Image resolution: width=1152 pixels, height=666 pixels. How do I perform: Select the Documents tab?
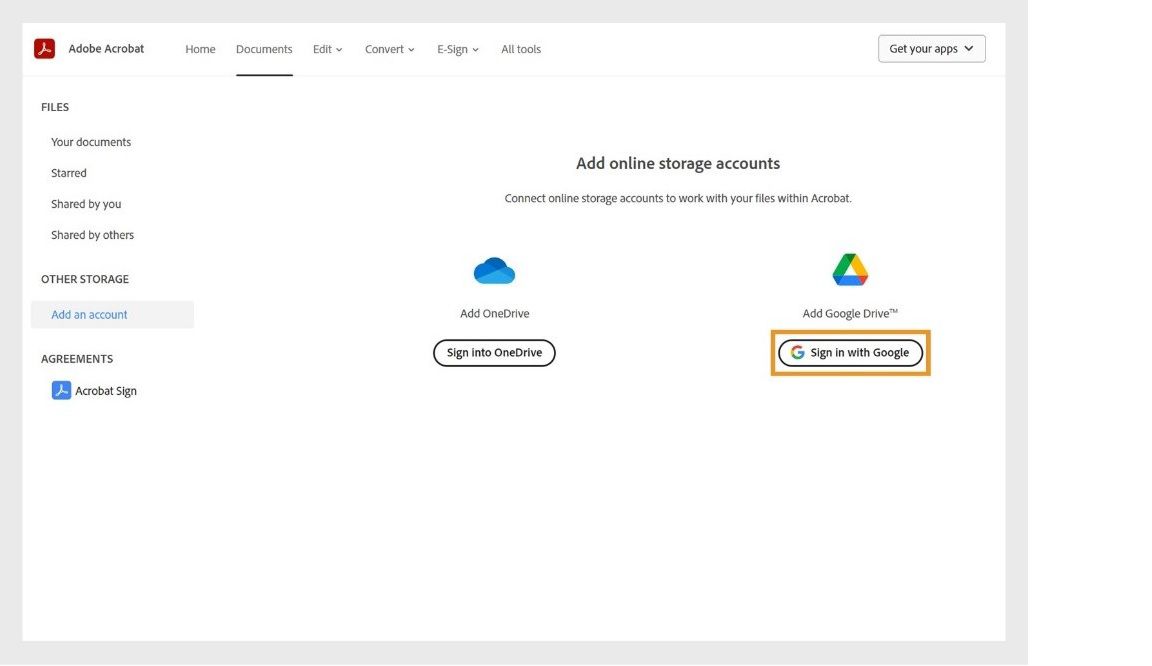pos(263,48)
